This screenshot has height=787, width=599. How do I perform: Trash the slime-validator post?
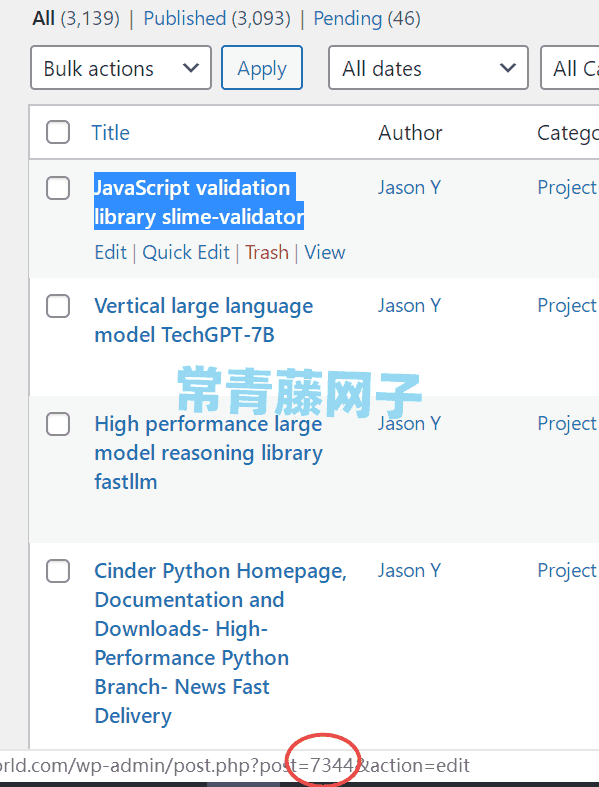[x=267, y=252]
